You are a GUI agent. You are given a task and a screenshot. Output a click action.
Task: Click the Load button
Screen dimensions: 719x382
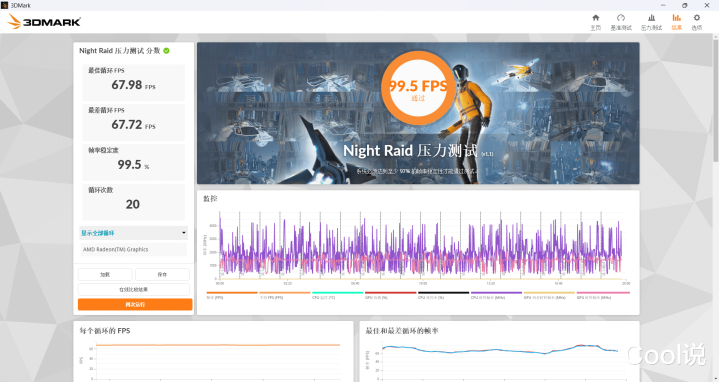click(x=105, y=274)
